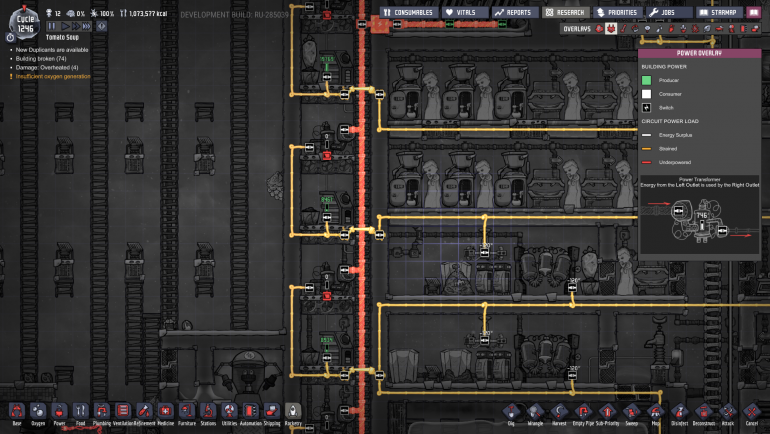Toggle the Power overlay off
This screenshot has height=434, width=770.
pos(611,29)
